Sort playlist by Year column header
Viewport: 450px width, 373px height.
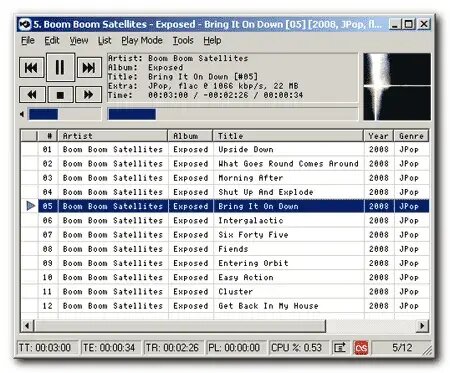(x=379, y=136)
